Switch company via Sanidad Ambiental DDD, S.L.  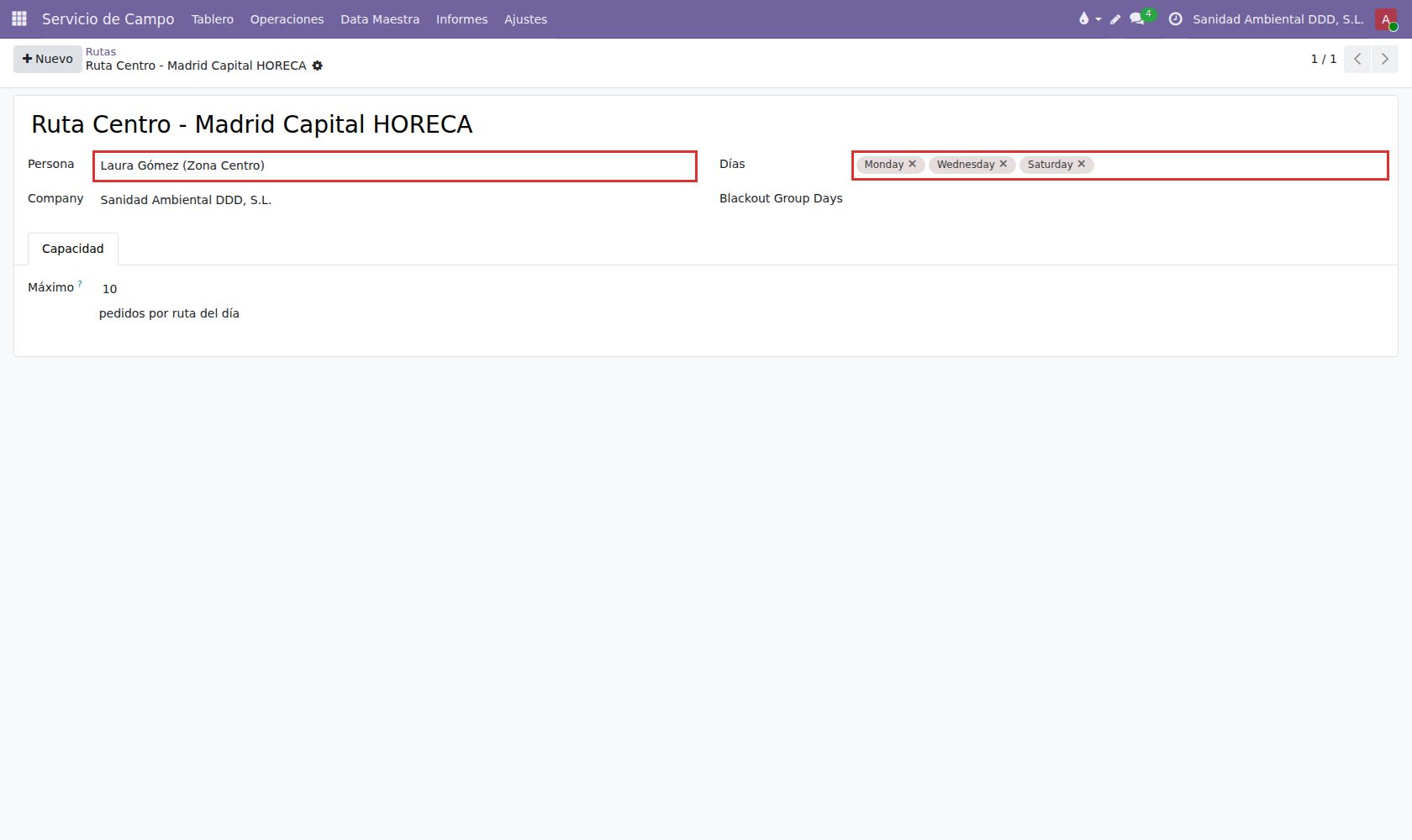point(1278,18)
